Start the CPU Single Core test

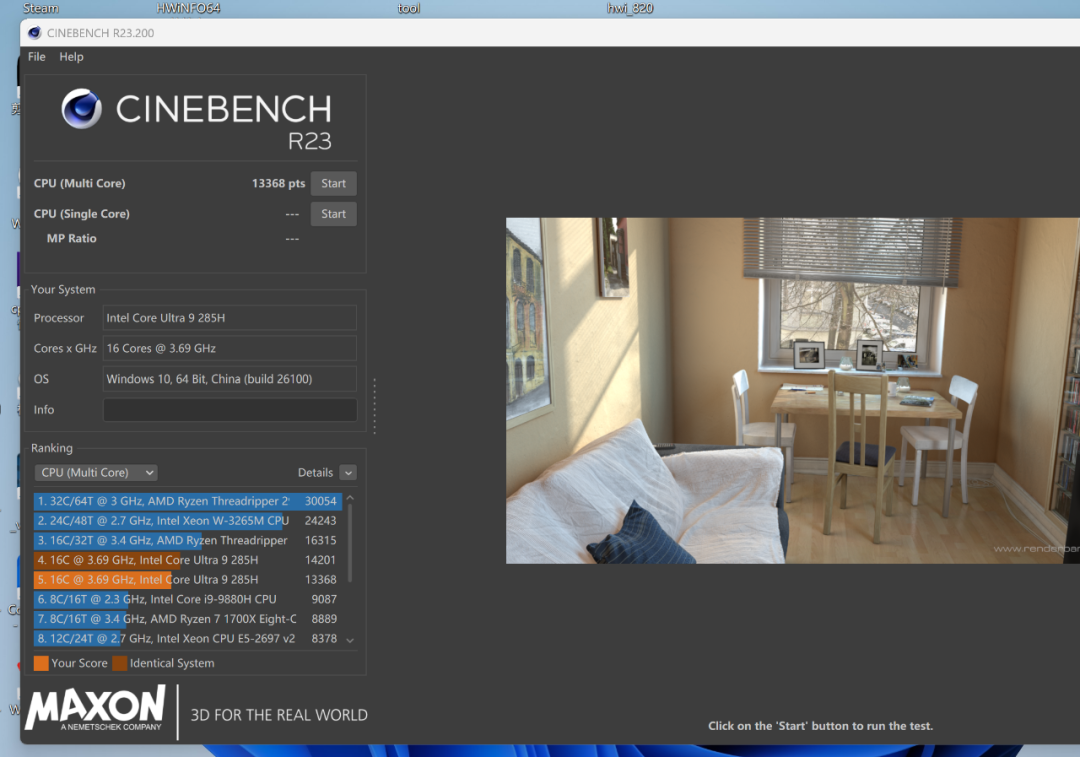coord(333,214)
